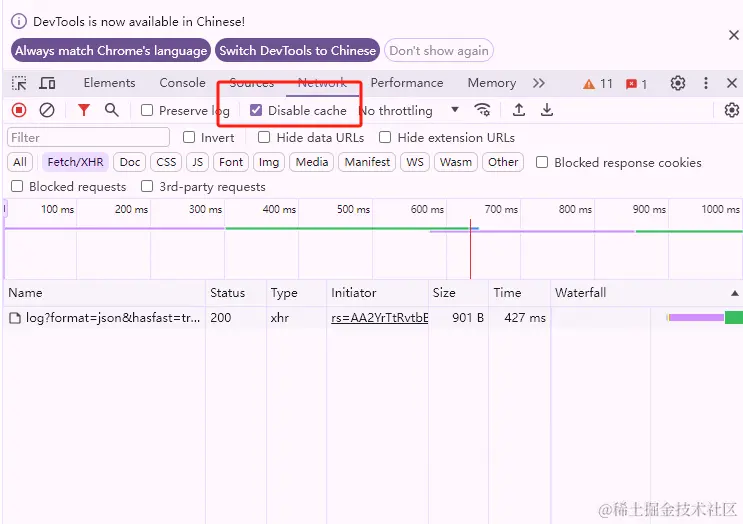Filter requests by Img type
The height and width of the screenshot is (524, 743).
click(269, 162)
